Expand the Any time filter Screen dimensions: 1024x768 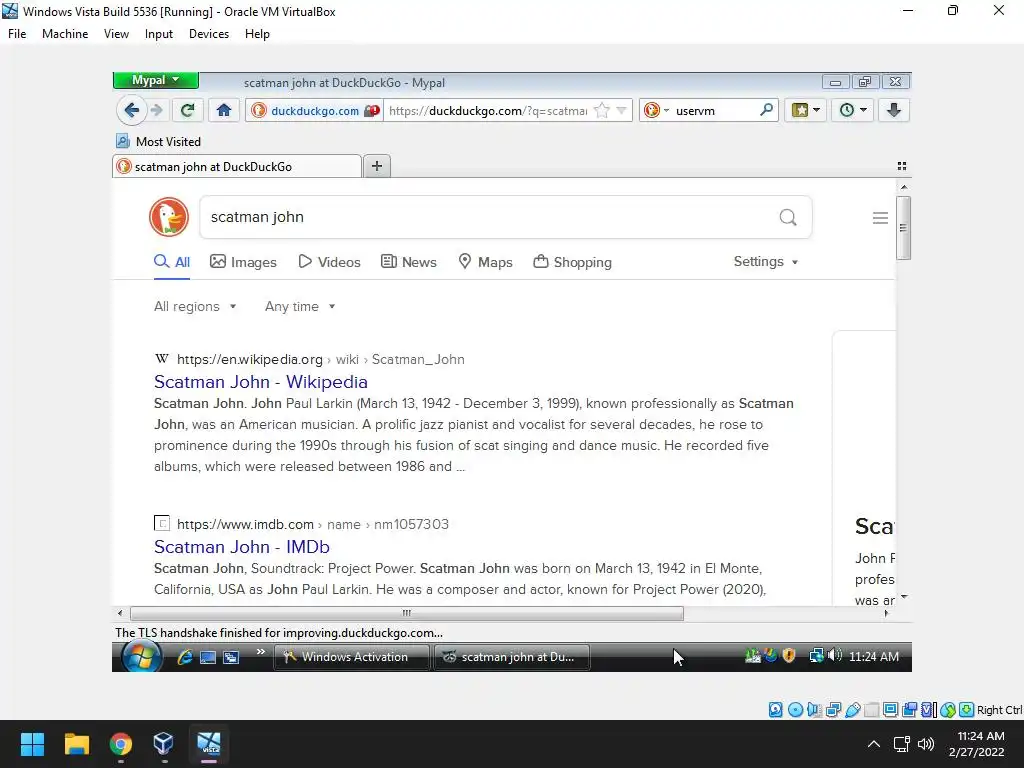click(x=300, y=306)
